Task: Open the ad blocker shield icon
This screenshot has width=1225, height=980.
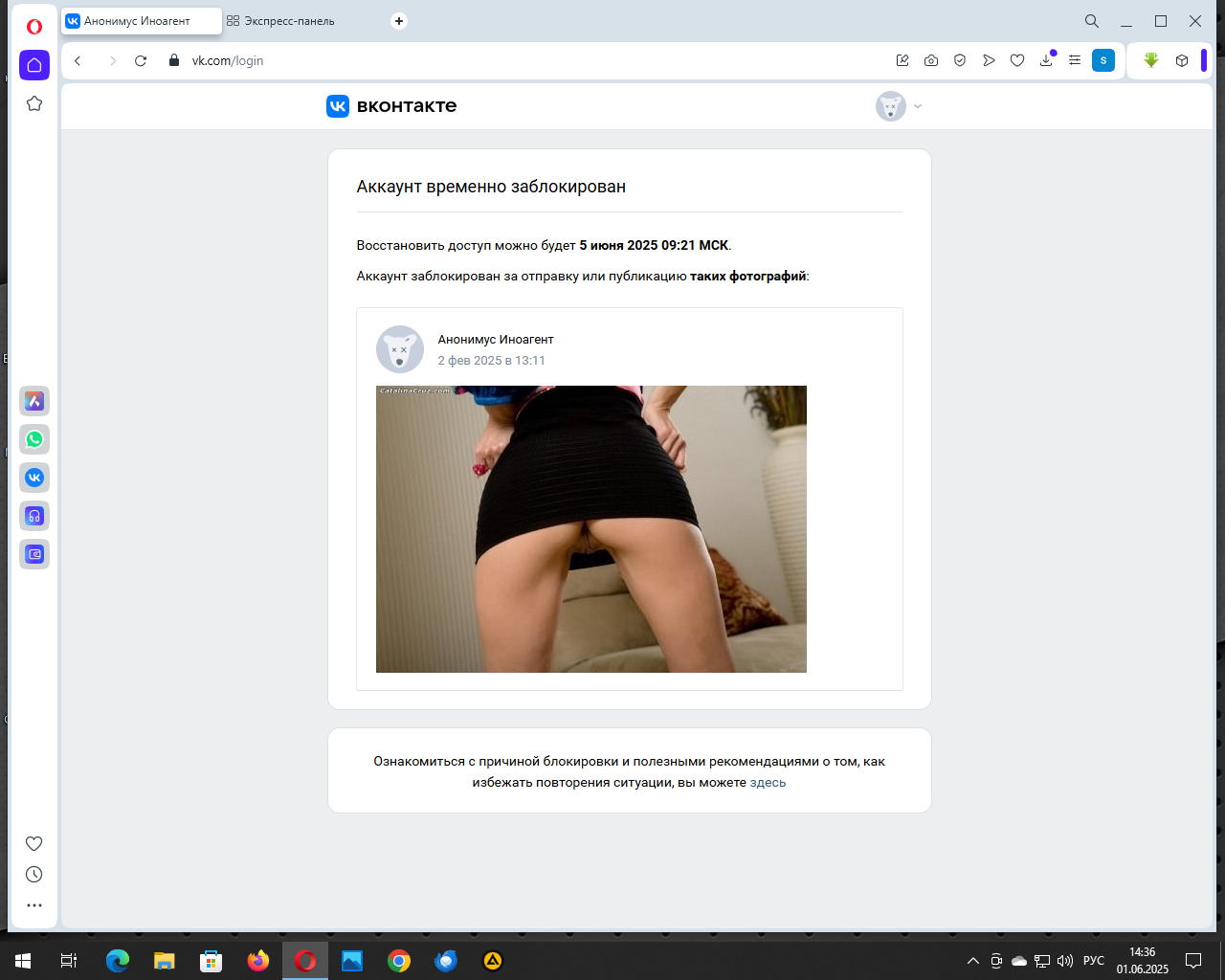Action: click(x=960, y=60)
